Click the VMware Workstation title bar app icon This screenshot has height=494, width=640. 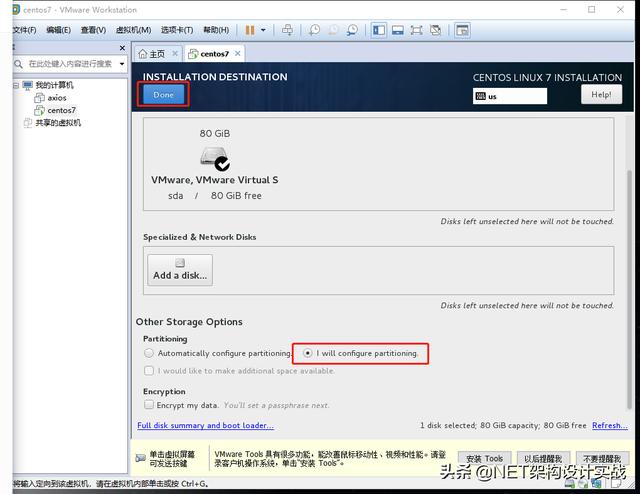coord(16,9)
